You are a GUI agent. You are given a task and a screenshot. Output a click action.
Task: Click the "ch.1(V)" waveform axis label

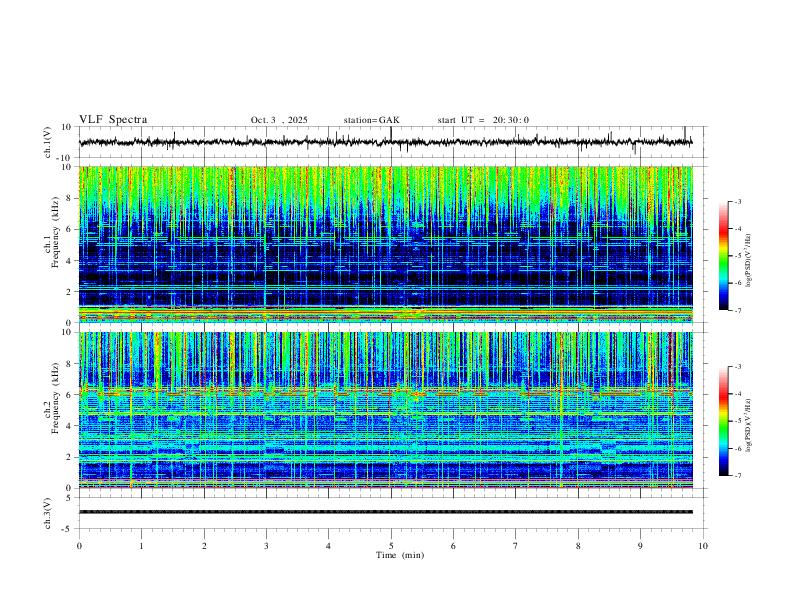tap(48, 142)
